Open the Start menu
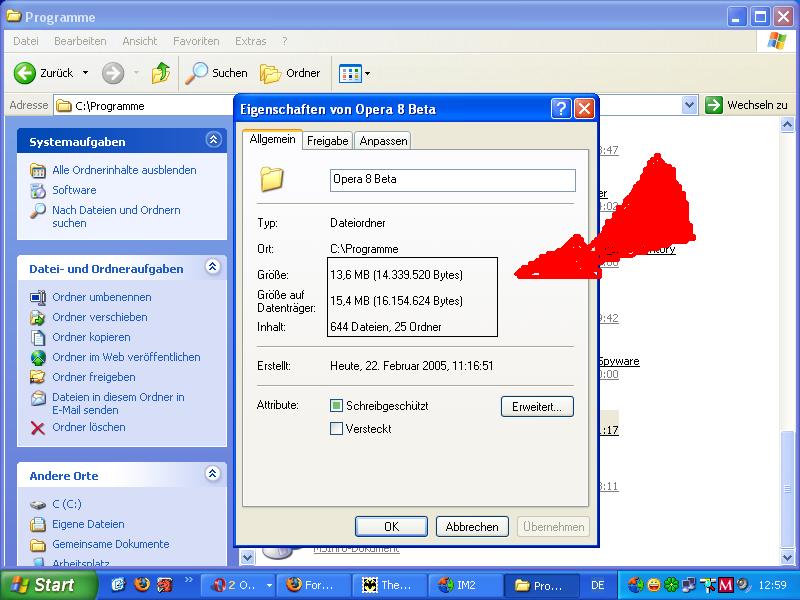 pos(47,585)
